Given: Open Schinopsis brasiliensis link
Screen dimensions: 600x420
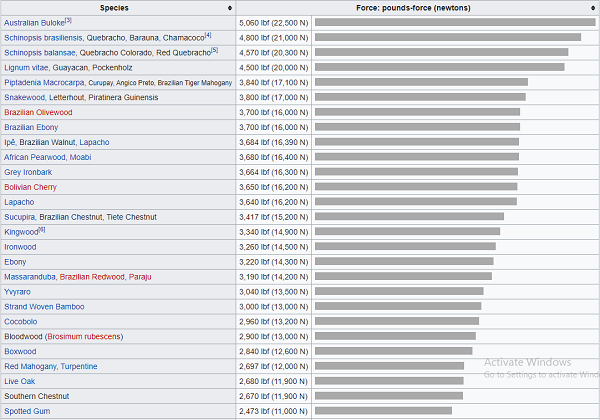Looking at the screenshot, I should (x=43, y=38).
